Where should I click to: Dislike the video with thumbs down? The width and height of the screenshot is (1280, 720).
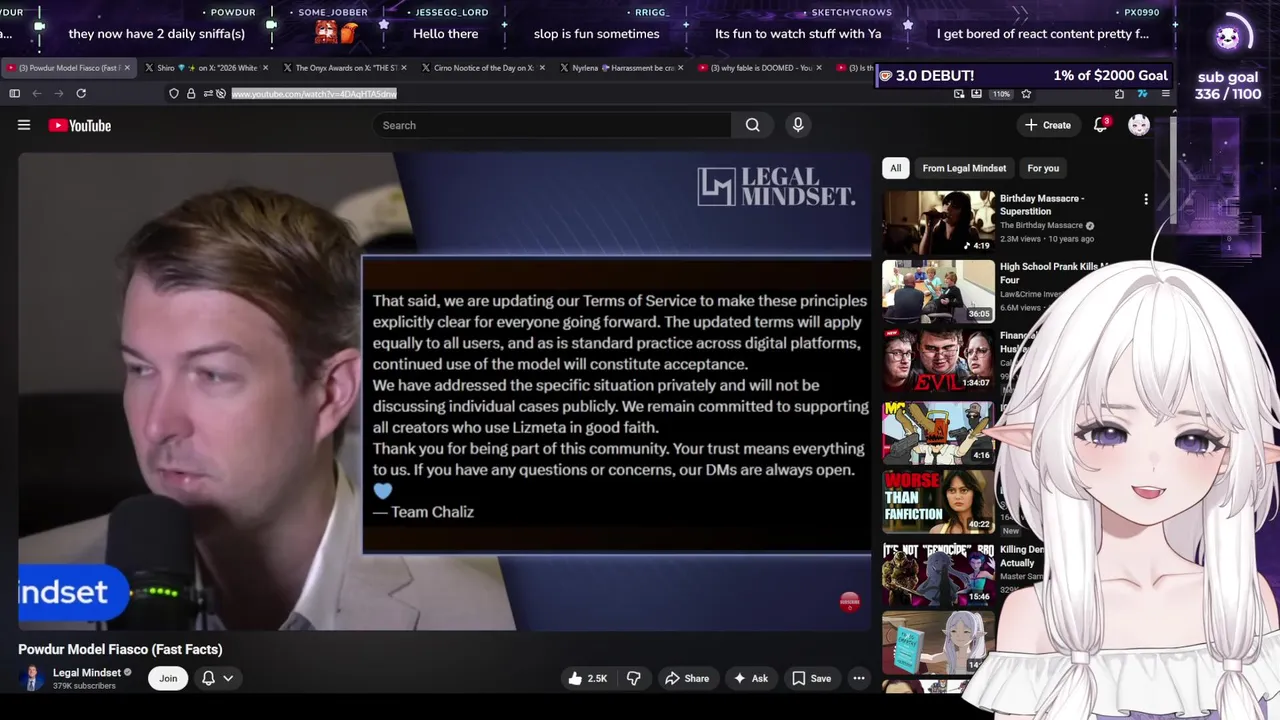click(633, 678)
